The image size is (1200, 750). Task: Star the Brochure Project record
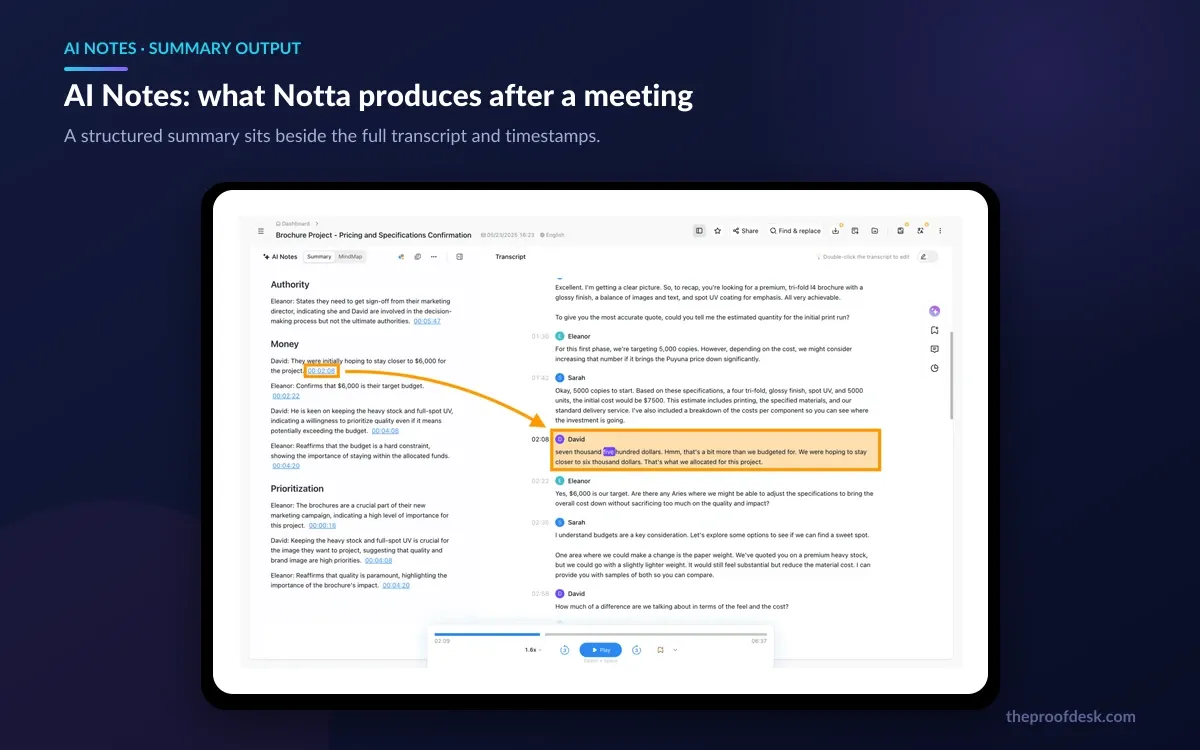pyautogui.click(x=717, y=231)
